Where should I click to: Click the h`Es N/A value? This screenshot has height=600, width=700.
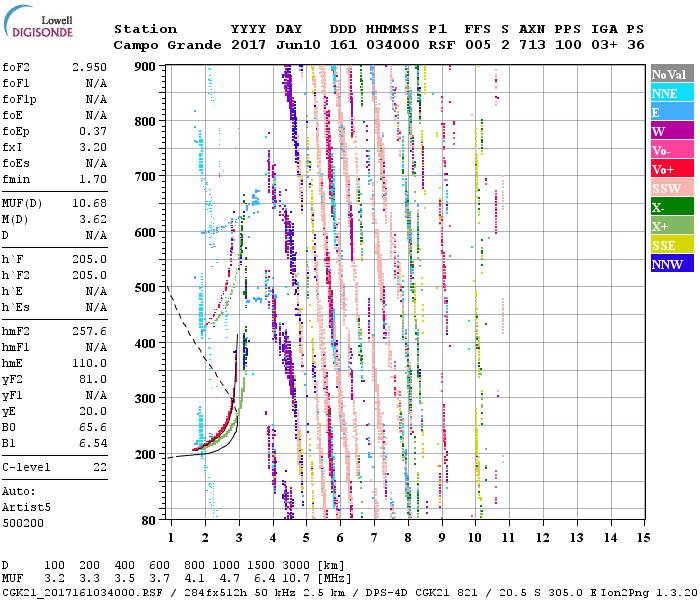click(96, 308)
